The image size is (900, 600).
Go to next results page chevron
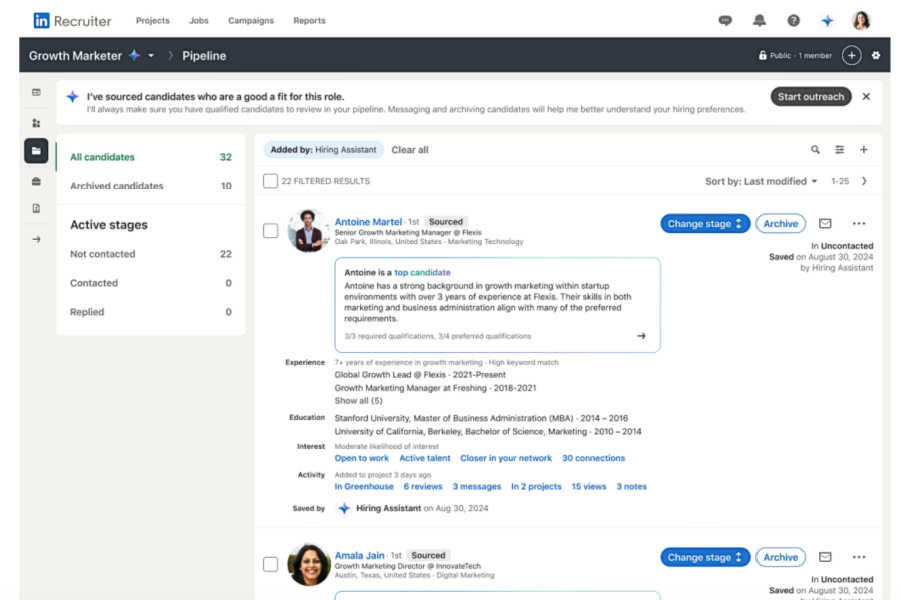tap(864, 181)
